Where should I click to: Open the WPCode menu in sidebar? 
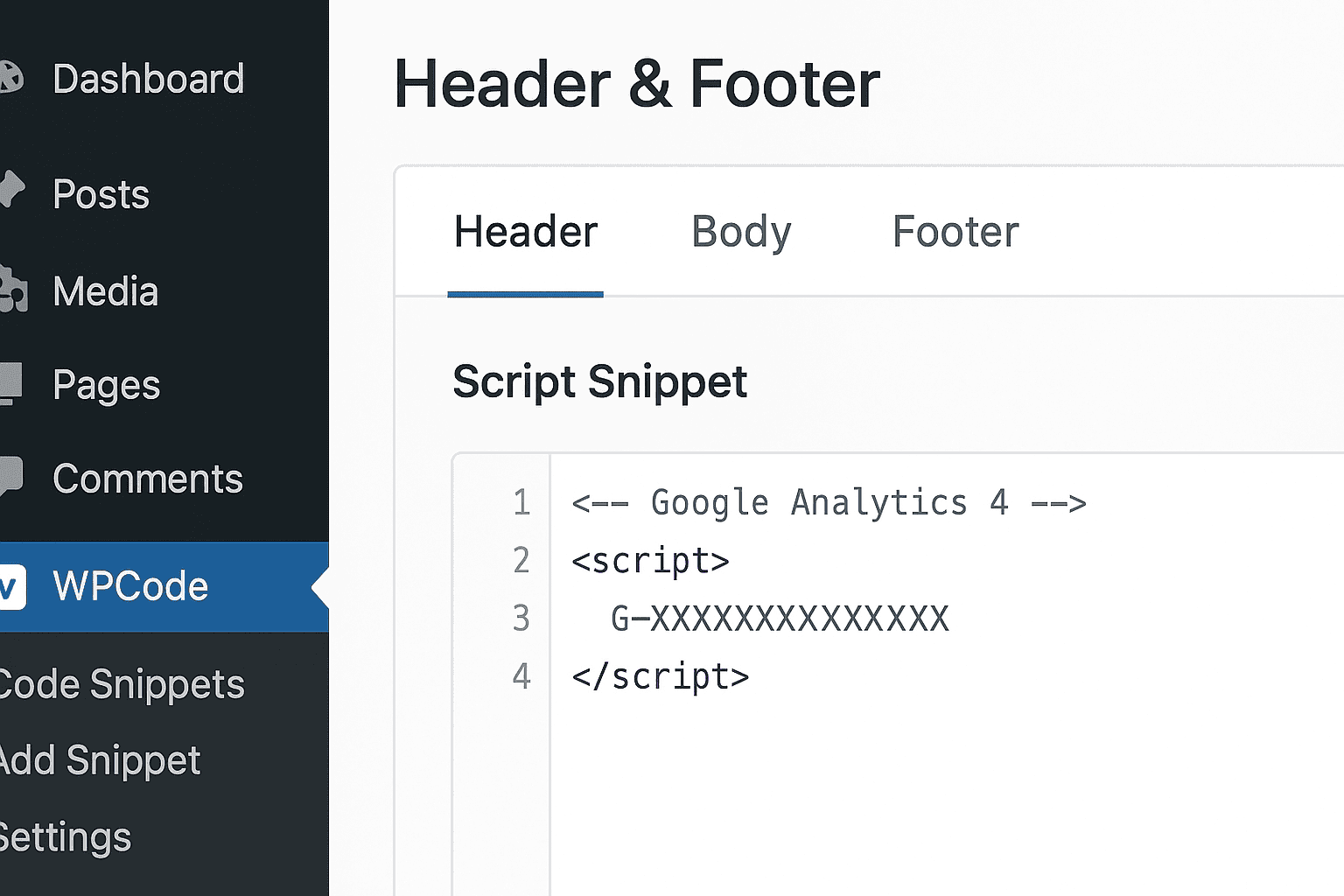(x=131, y=586)
